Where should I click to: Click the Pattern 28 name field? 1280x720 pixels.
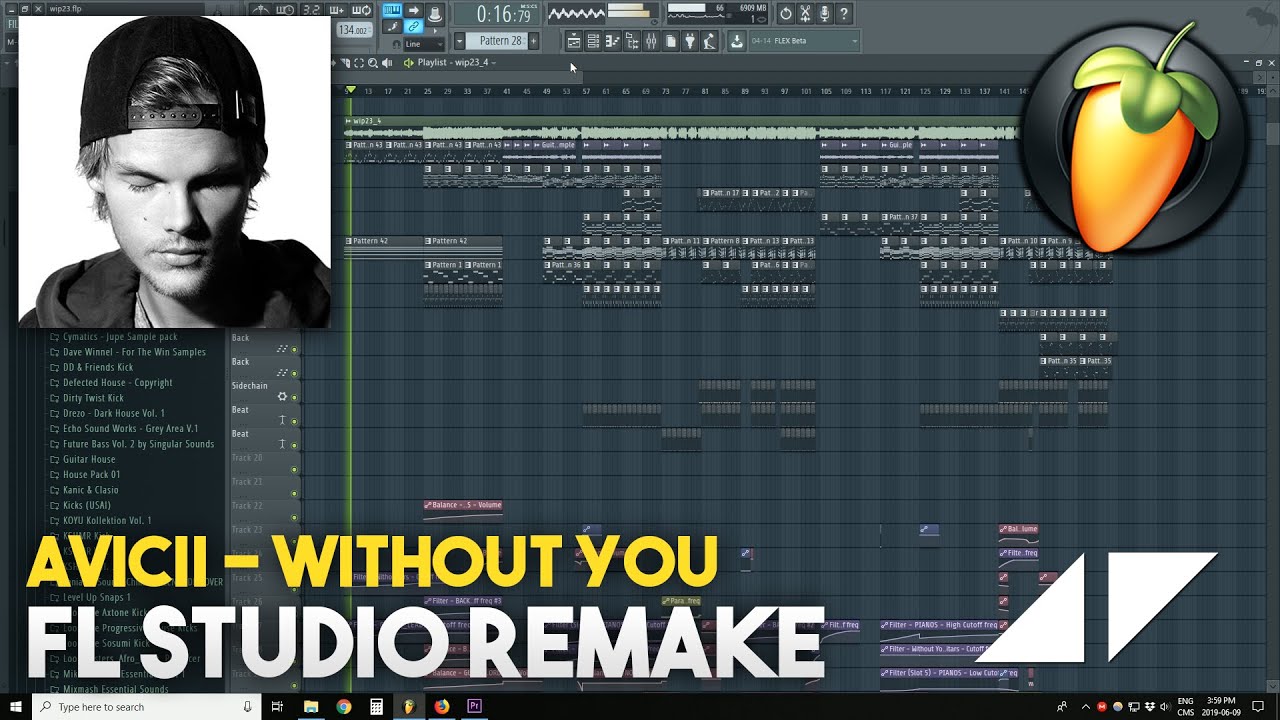pos(496,41)
